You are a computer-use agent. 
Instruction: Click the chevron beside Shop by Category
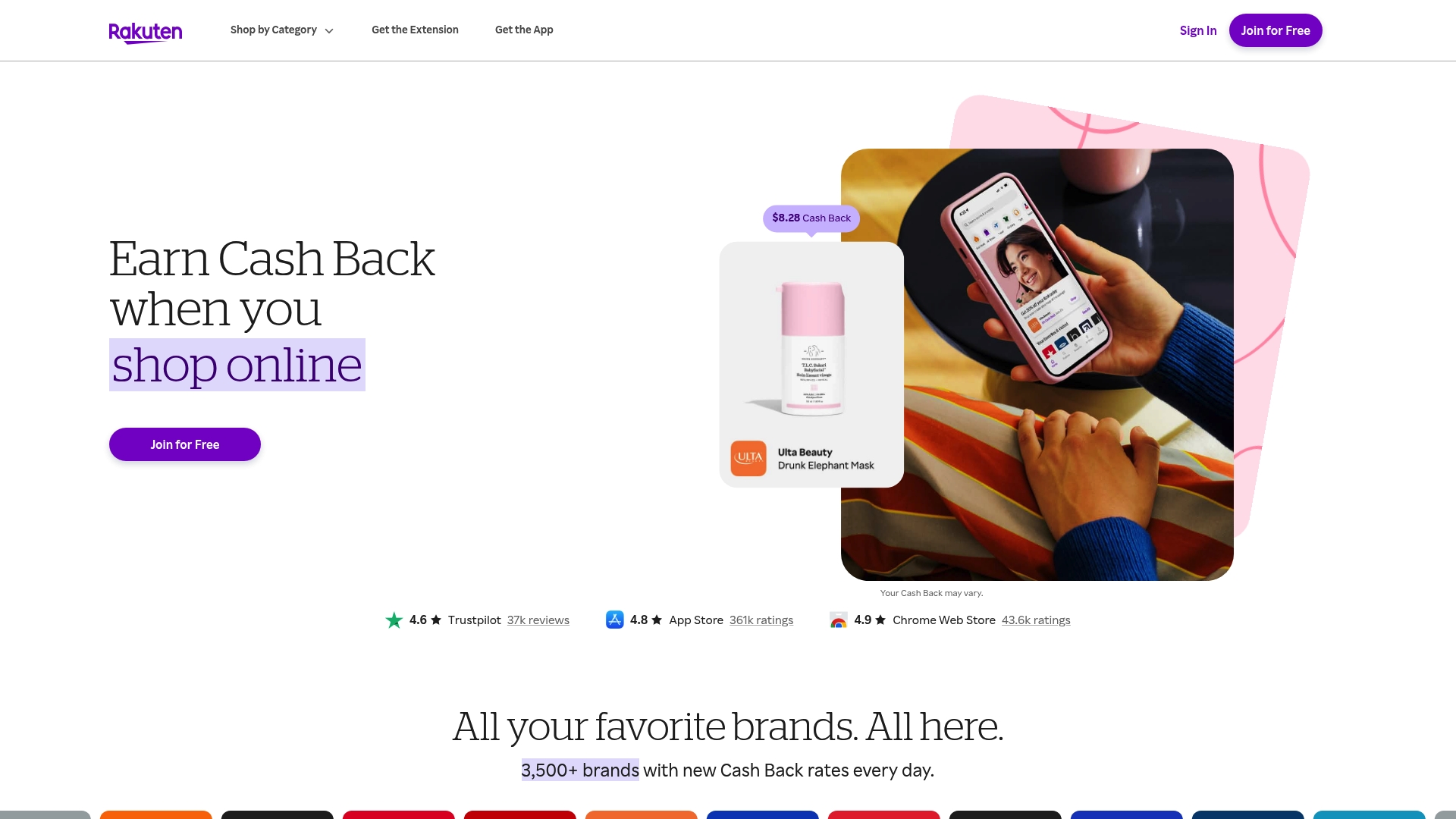(329, 31)
